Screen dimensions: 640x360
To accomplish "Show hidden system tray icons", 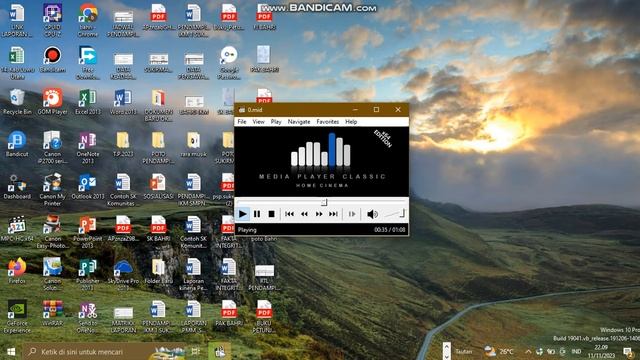I will [x=528, y=351].
